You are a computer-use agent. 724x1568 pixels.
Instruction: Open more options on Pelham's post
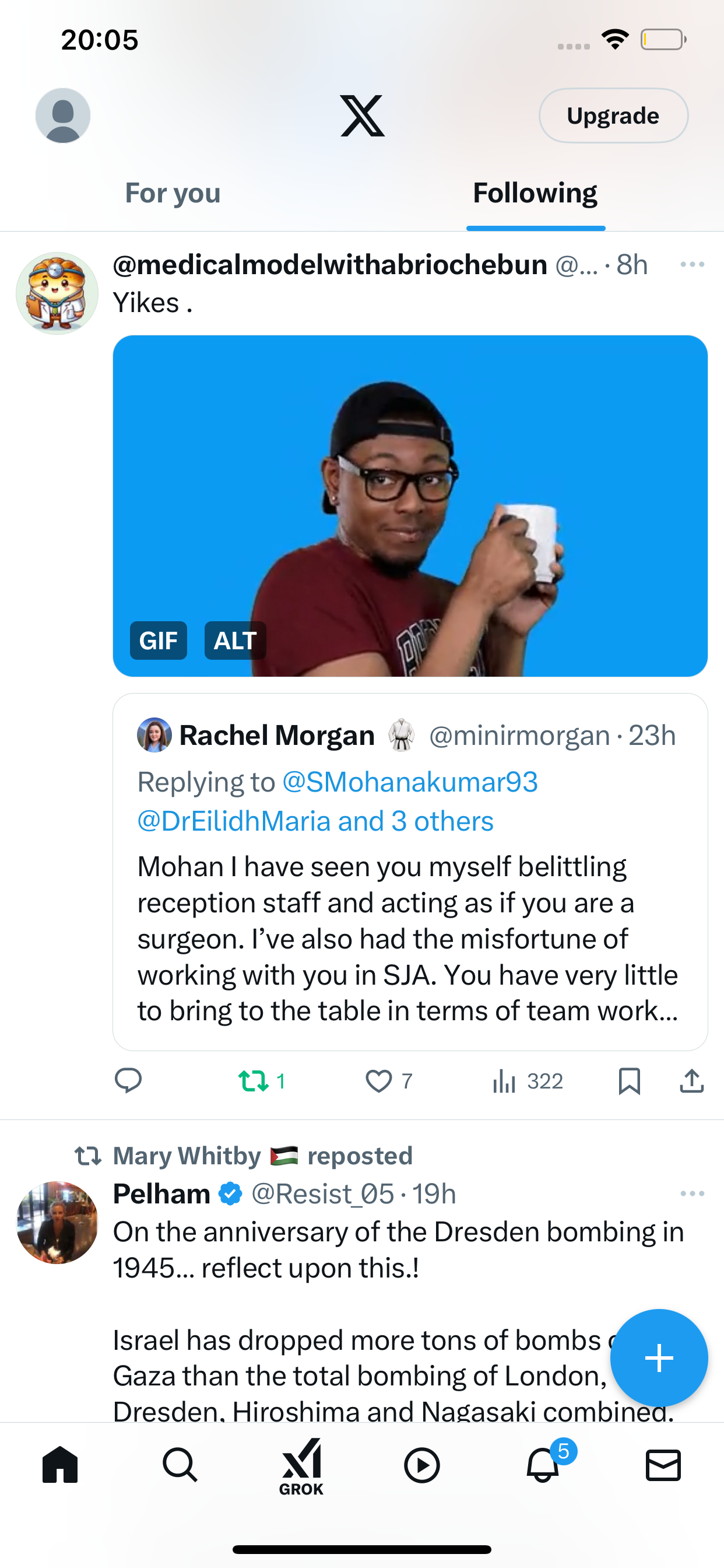693,1193
